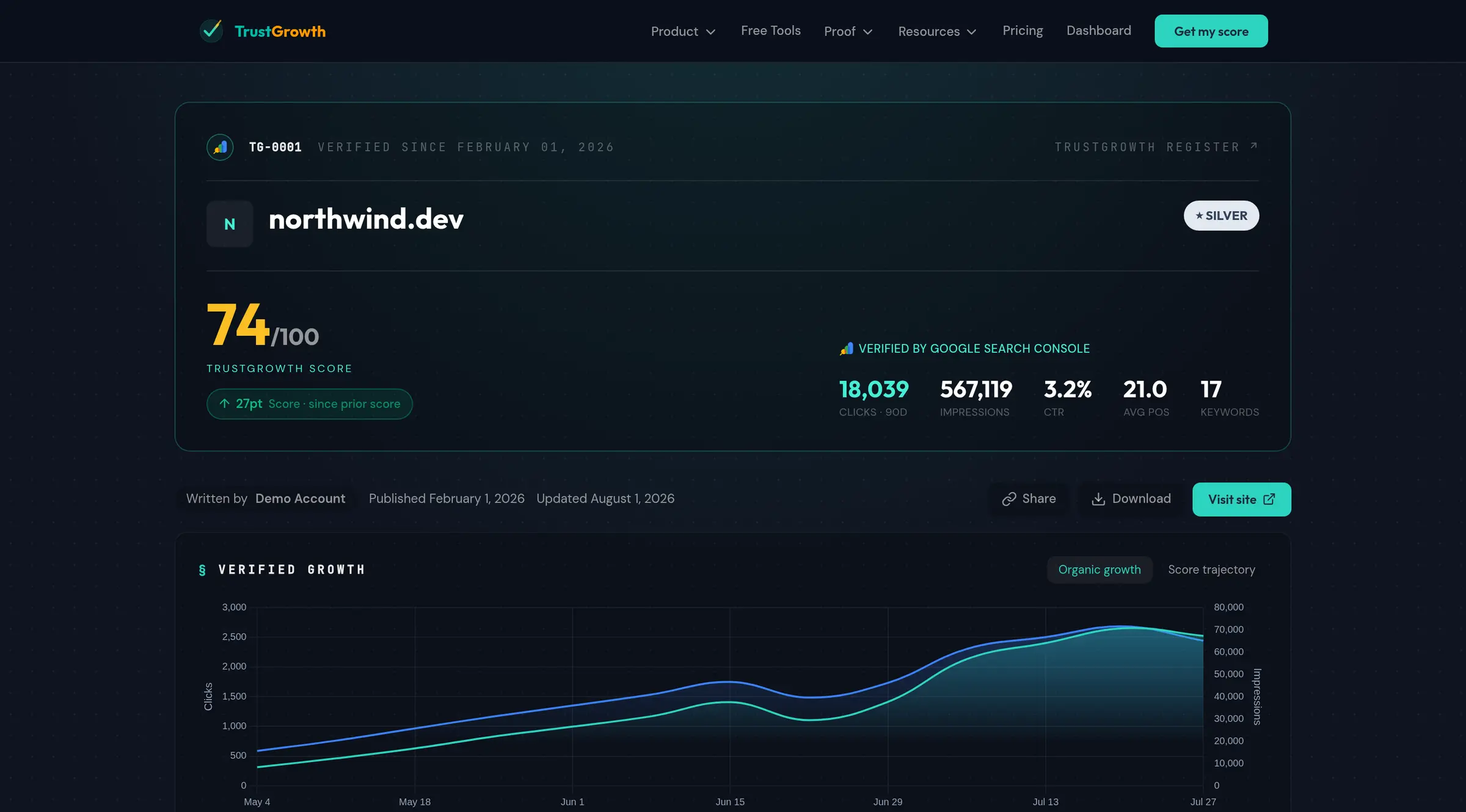Click the Search Console icon beside TG-0001
Screen dimensions: 1466x812
tap(220, 147)
